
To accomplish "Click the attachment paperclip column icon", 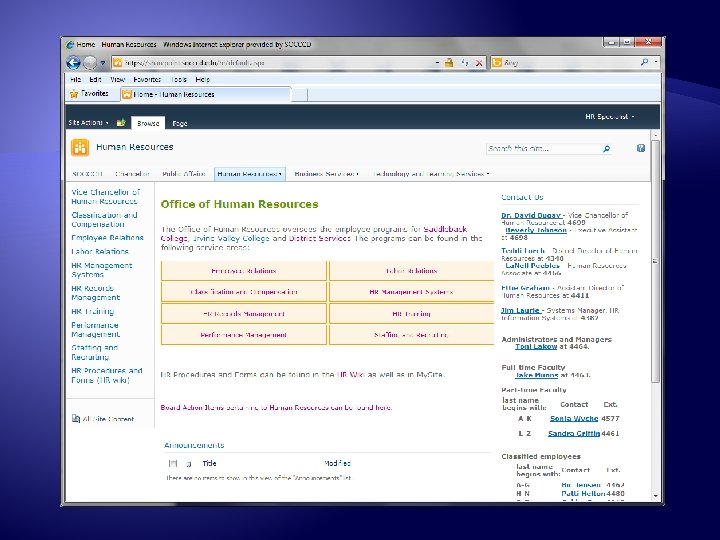I will 188,464.
